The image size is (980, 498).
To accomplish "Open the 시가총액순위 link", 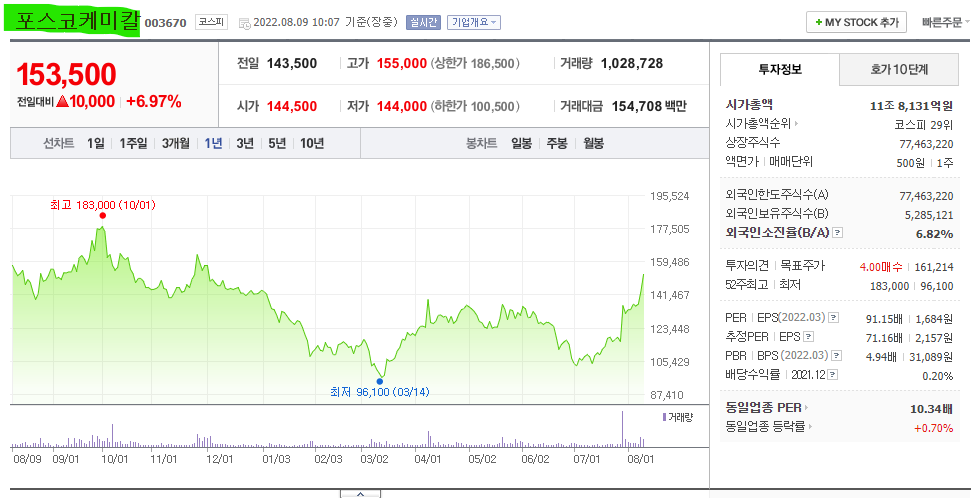I will [x=758, y=124].
